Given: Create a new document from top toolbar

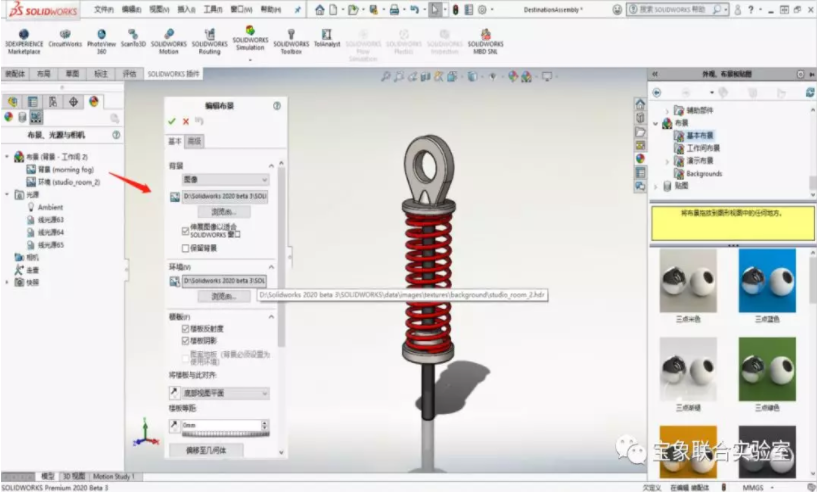Looking at the screenshot, I should (333, 9).
